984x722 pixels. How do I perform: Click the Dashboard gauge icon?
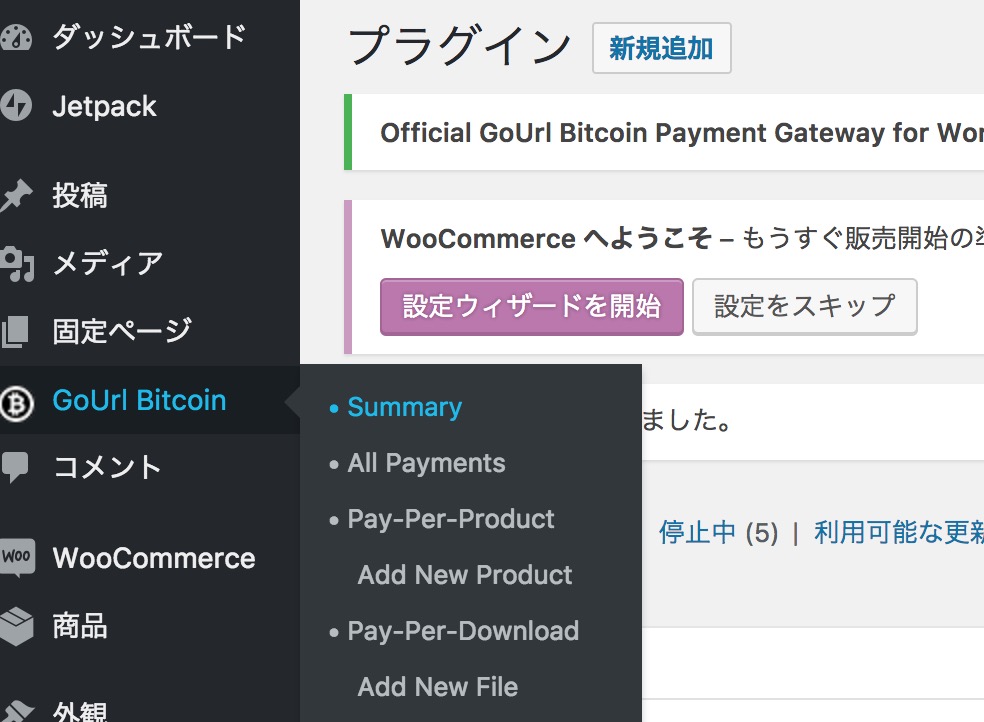click(15, 38)
